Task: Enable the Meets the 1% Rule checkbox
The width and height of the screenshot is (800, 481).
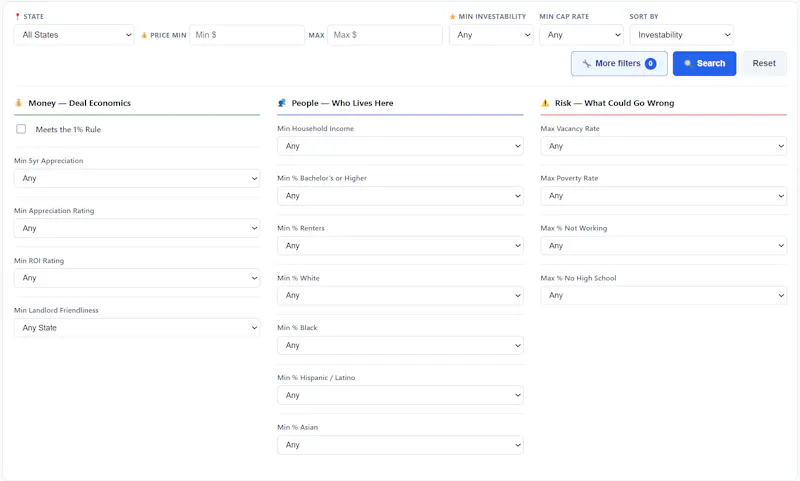Action: click(21, 129)
